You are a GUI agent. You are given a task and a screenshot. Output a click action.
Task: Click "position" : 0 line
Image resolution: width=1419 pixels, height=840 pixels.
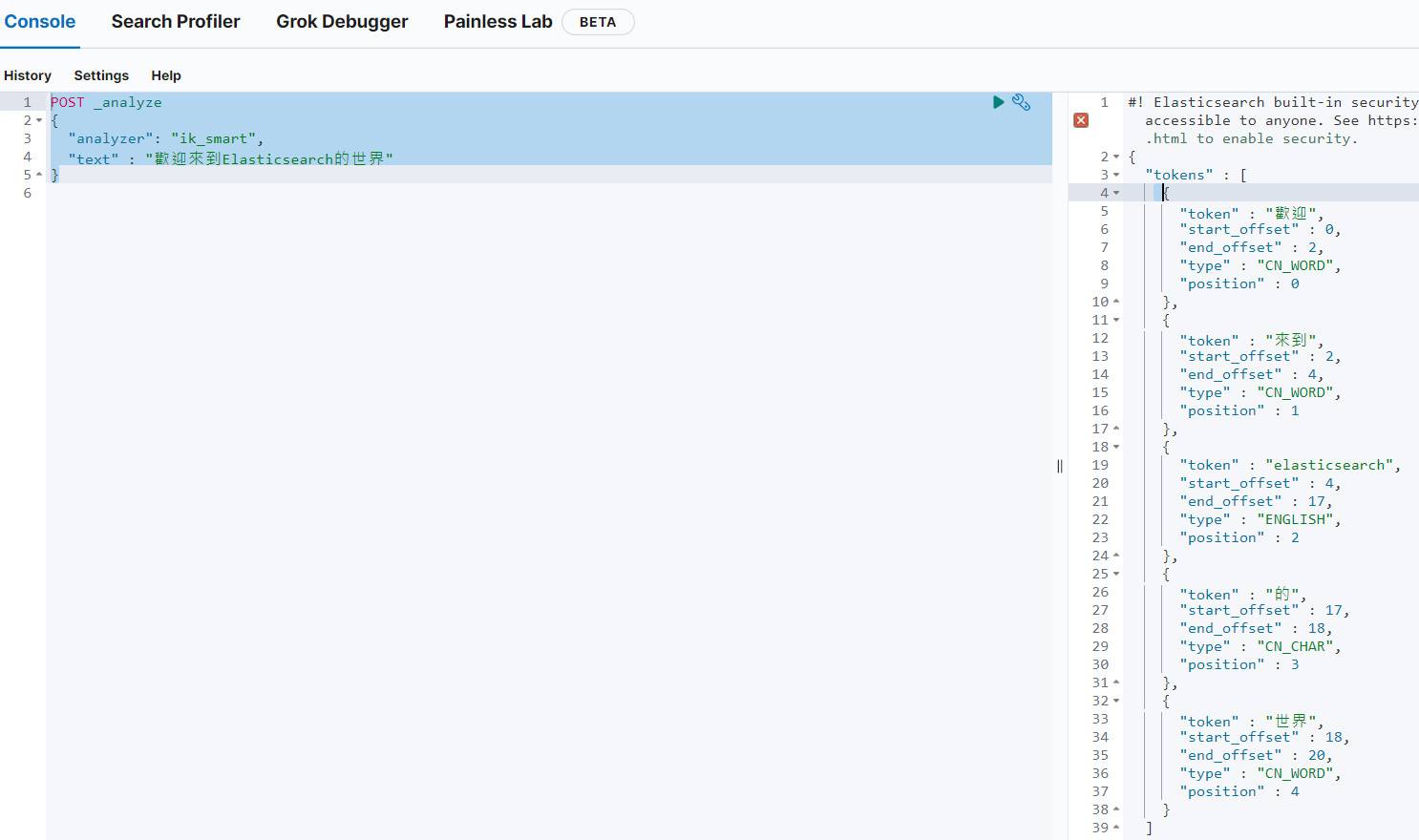pyautogui.click(x=1239, y=284)
